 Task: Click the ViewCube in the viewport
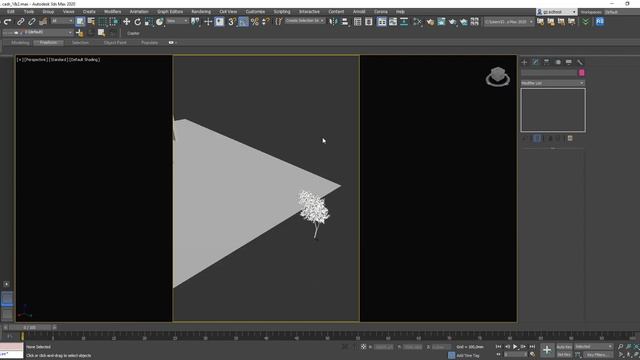[x=498, y=76]
